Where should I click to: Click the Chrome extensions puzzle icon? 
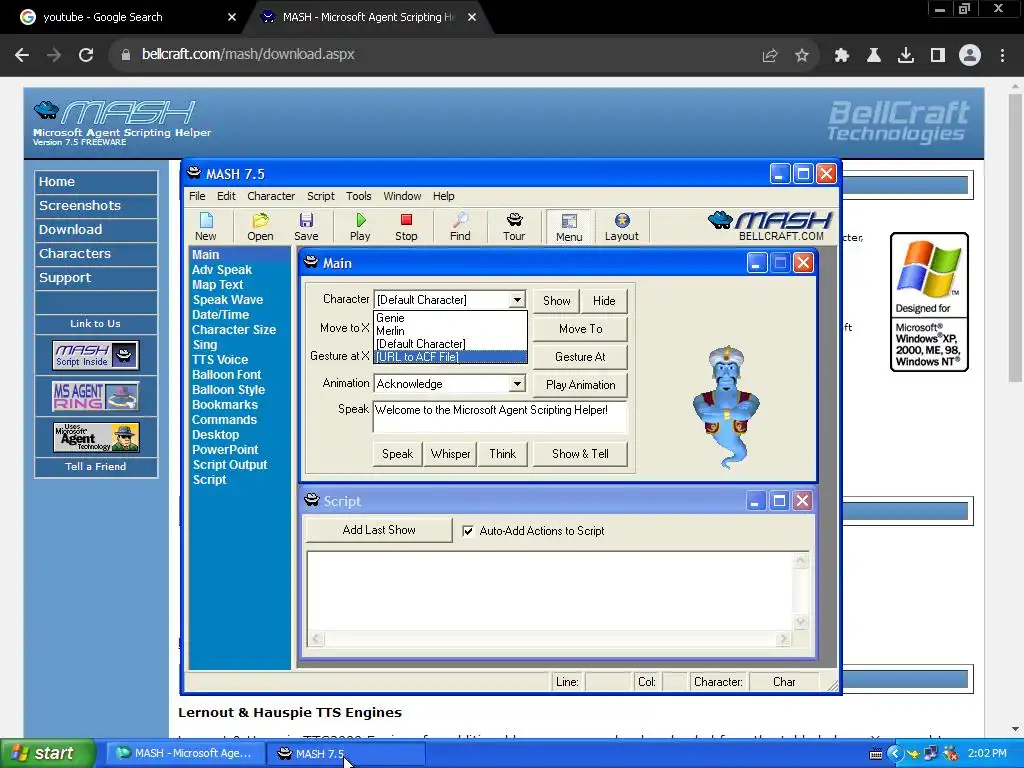tap(842, 56)
